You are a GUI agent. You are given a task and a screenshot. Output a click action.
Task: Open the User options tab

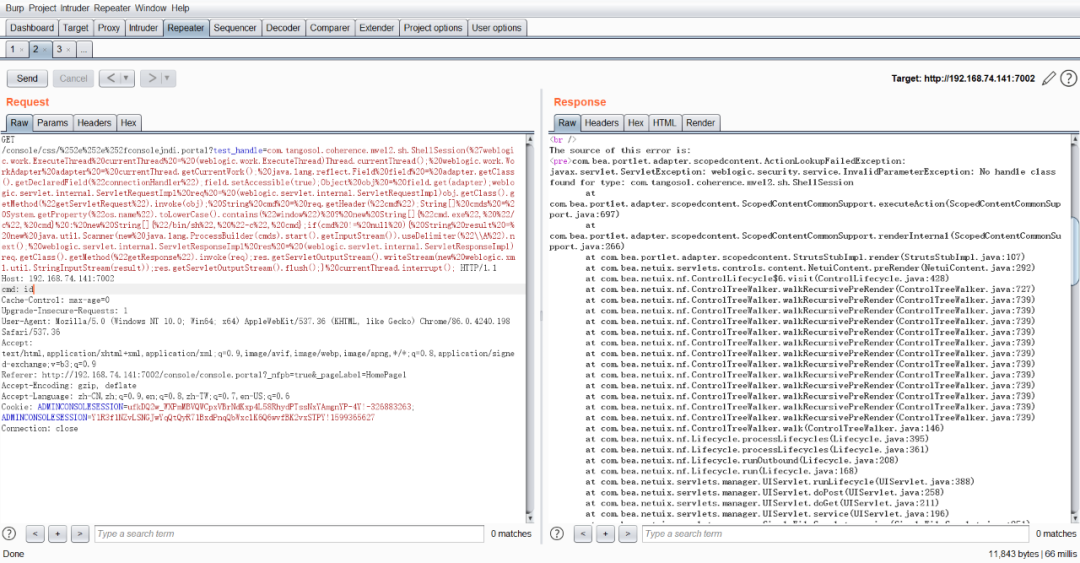pos(496,28)
